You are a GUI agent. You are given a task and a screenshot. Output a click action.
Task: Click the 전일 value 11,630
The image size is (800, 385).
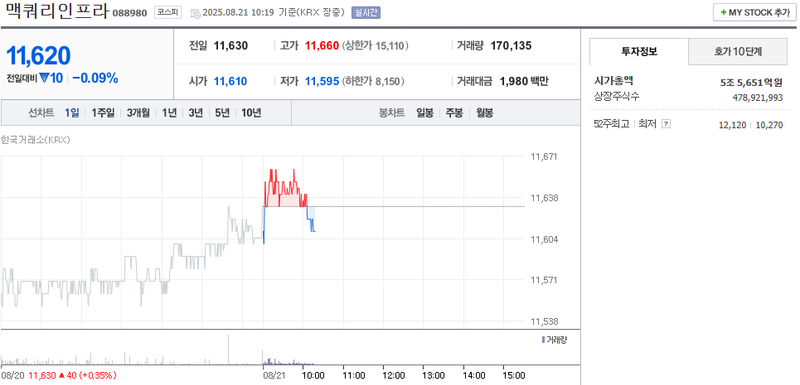click(x=231, y=46)
